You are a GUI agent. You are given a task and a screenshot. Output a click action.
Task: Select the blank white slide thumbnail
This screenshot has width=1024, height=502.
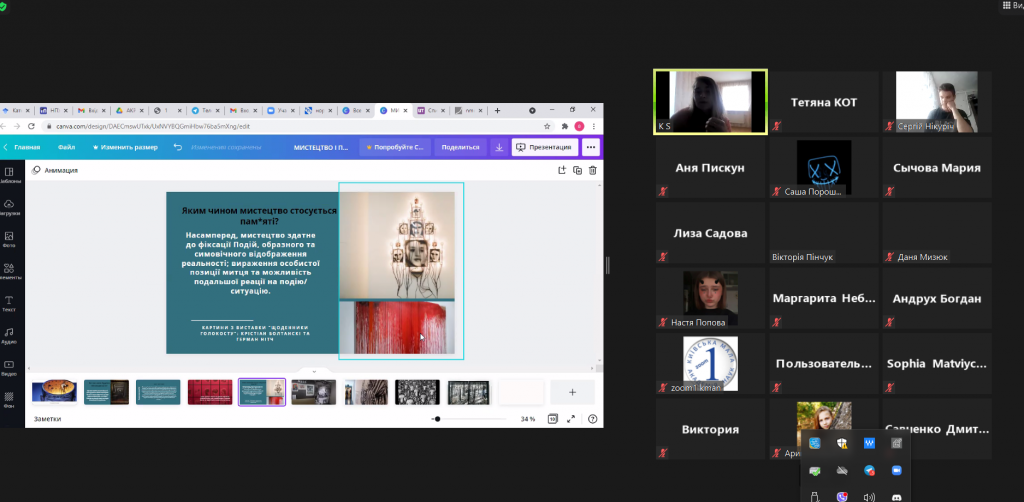[520, 392]
